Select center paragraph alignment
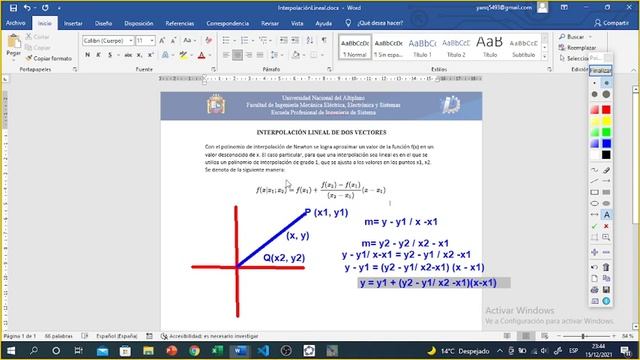Viewport: 640px width, 360px height. coord(237,55)
